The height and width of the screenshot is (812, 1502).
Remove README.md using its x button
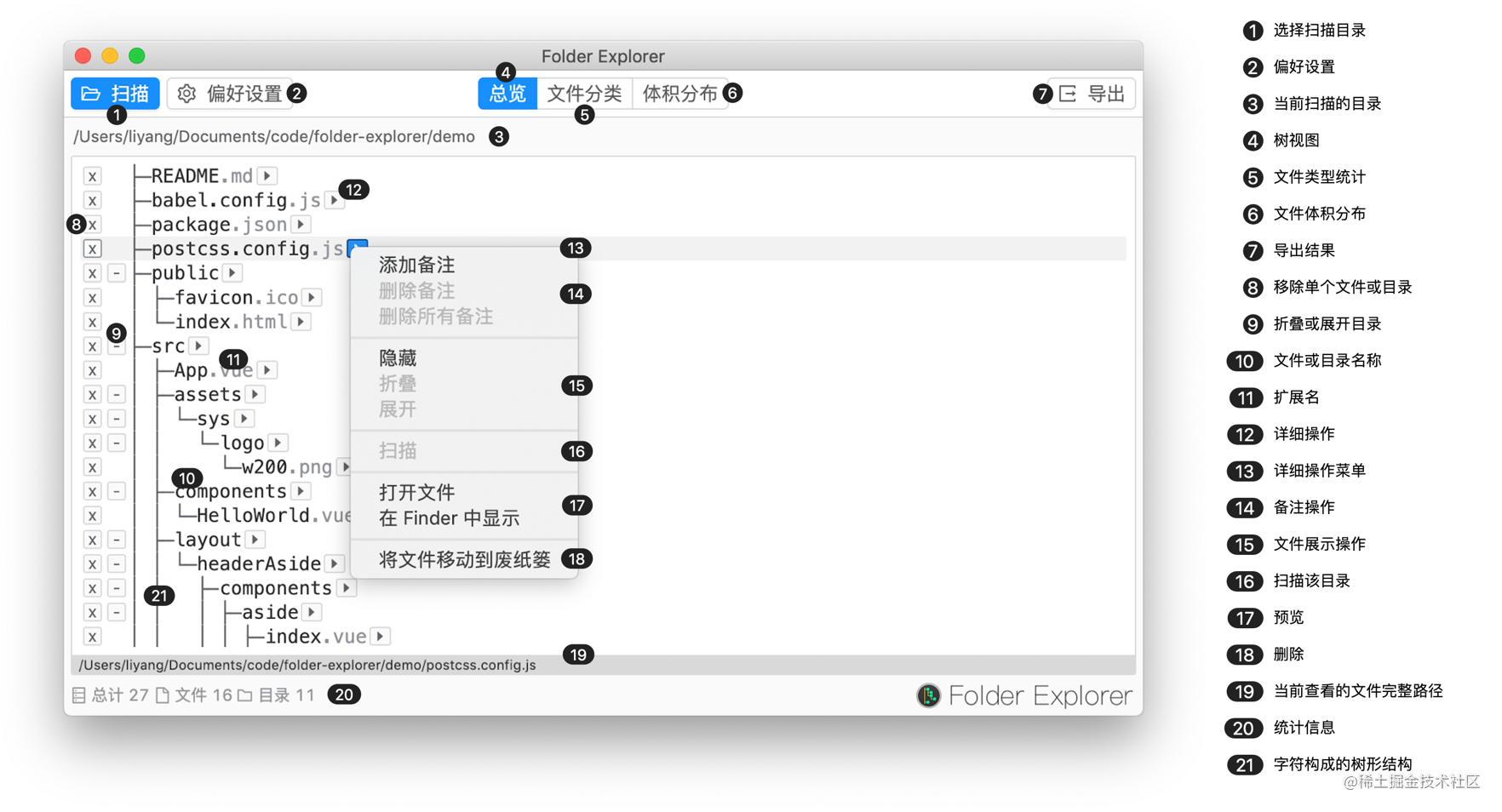92,175
